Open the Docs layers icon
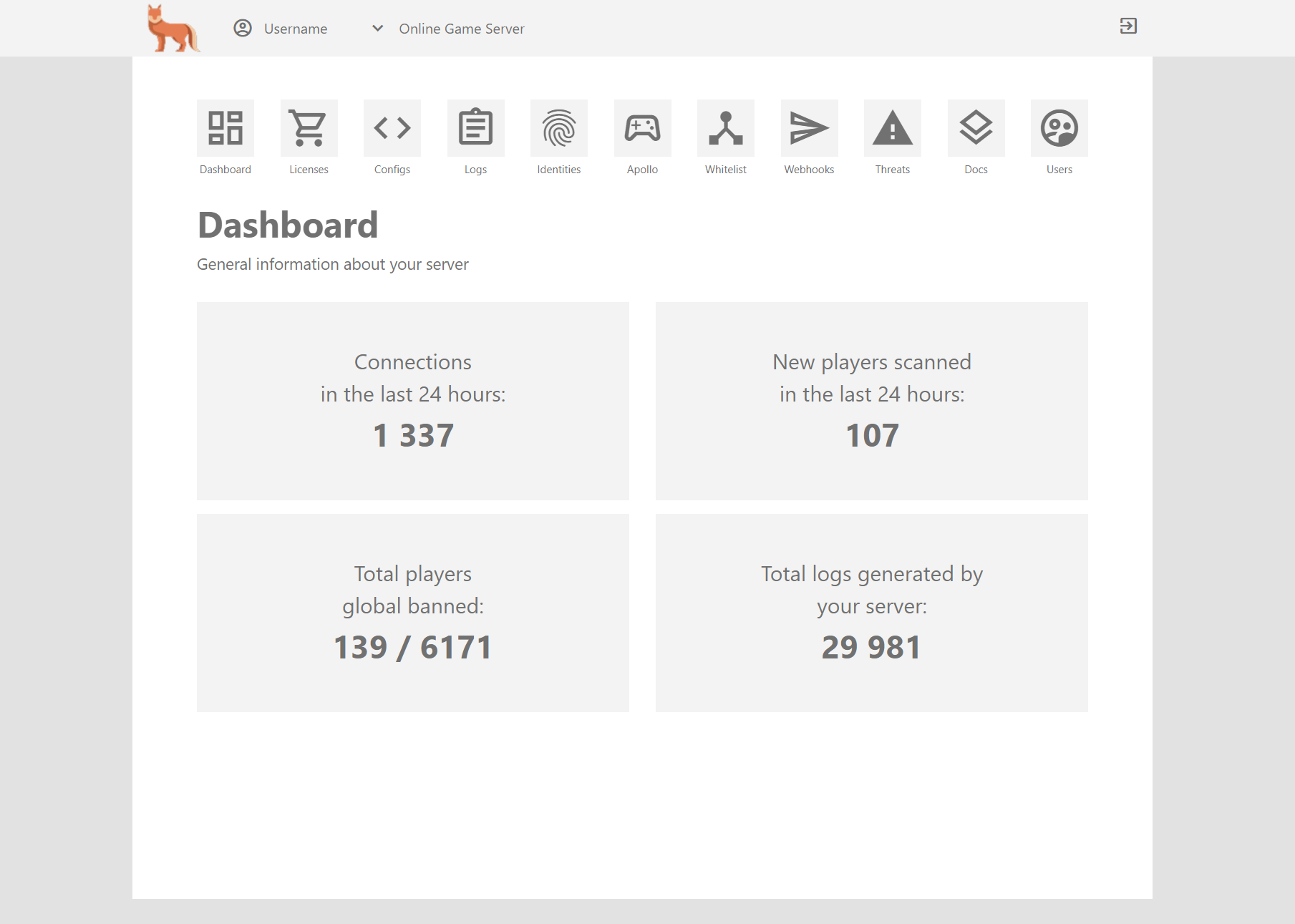Viewport: 1295px width, 924px height. point(976,128)
